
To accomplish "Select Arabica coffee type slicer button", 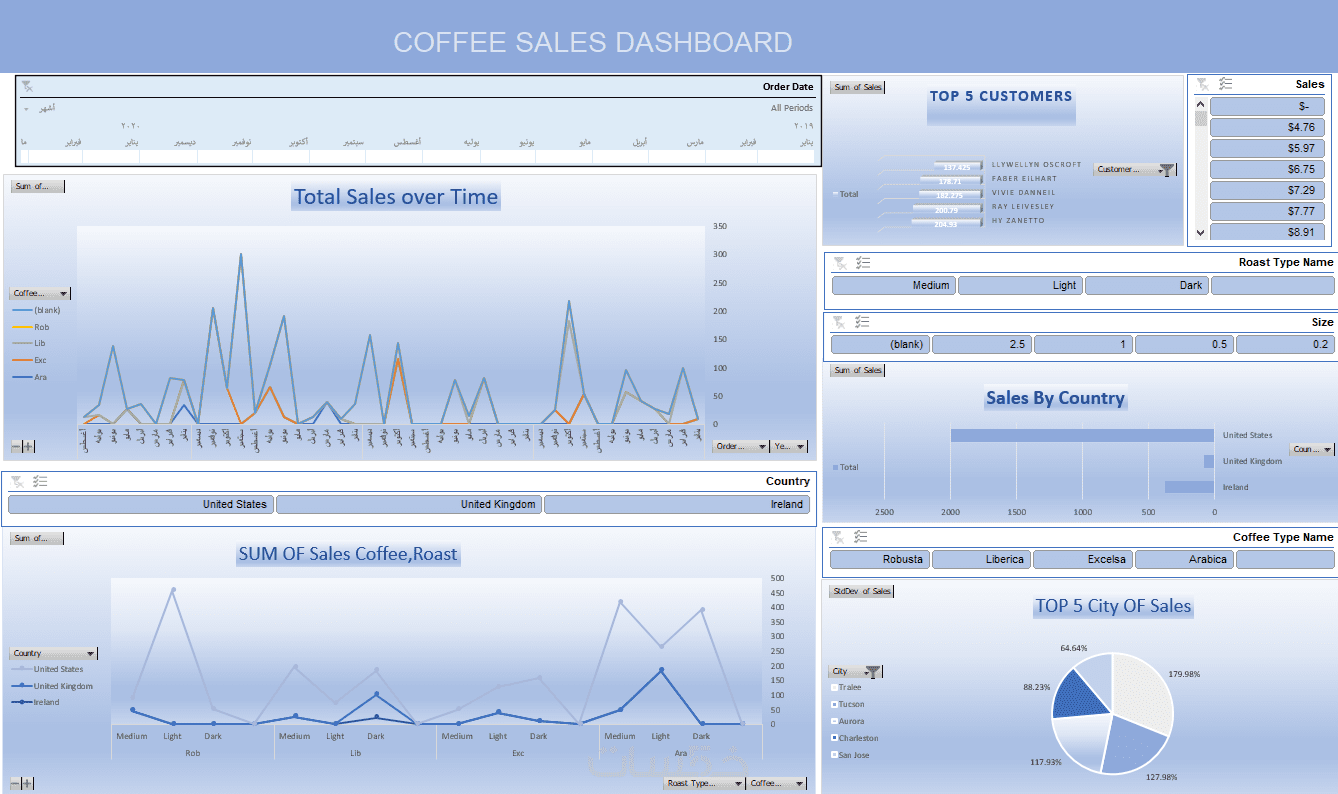I will [1184, 559].
